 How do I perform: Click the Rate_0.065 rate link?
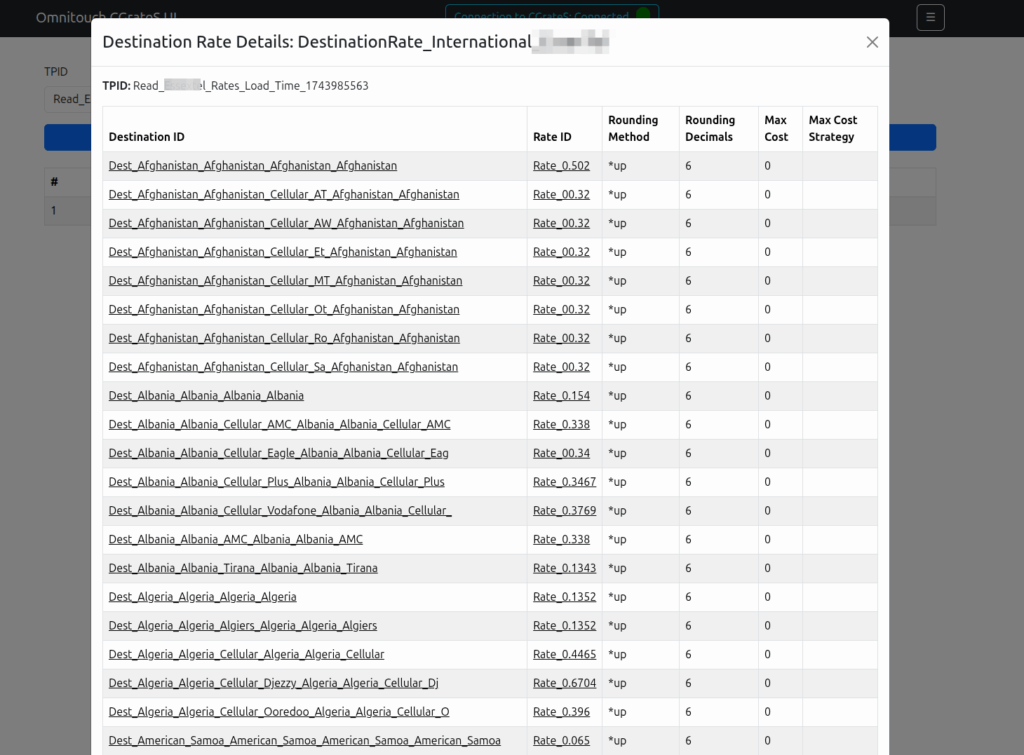pyautogui.click(x=561, y=741)
